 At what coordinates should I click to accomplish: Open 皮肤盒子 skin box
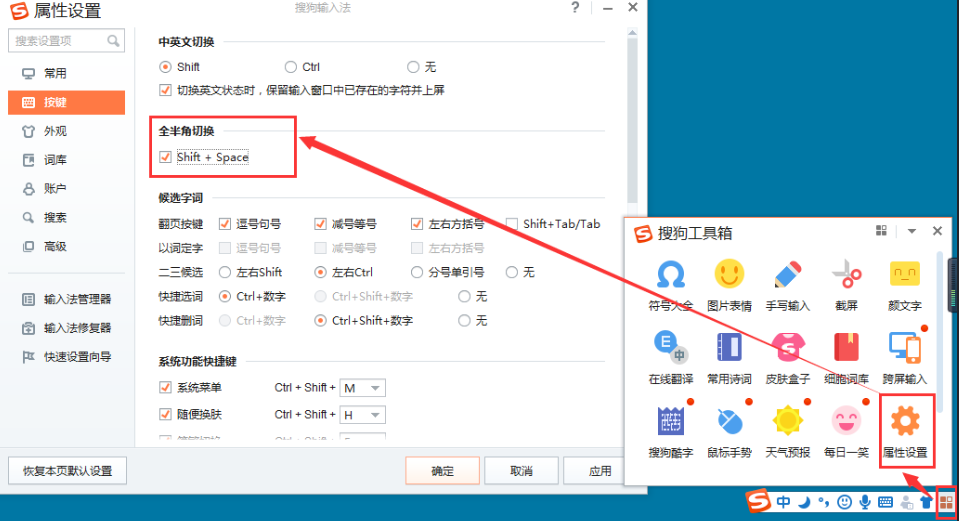[788, 358]
